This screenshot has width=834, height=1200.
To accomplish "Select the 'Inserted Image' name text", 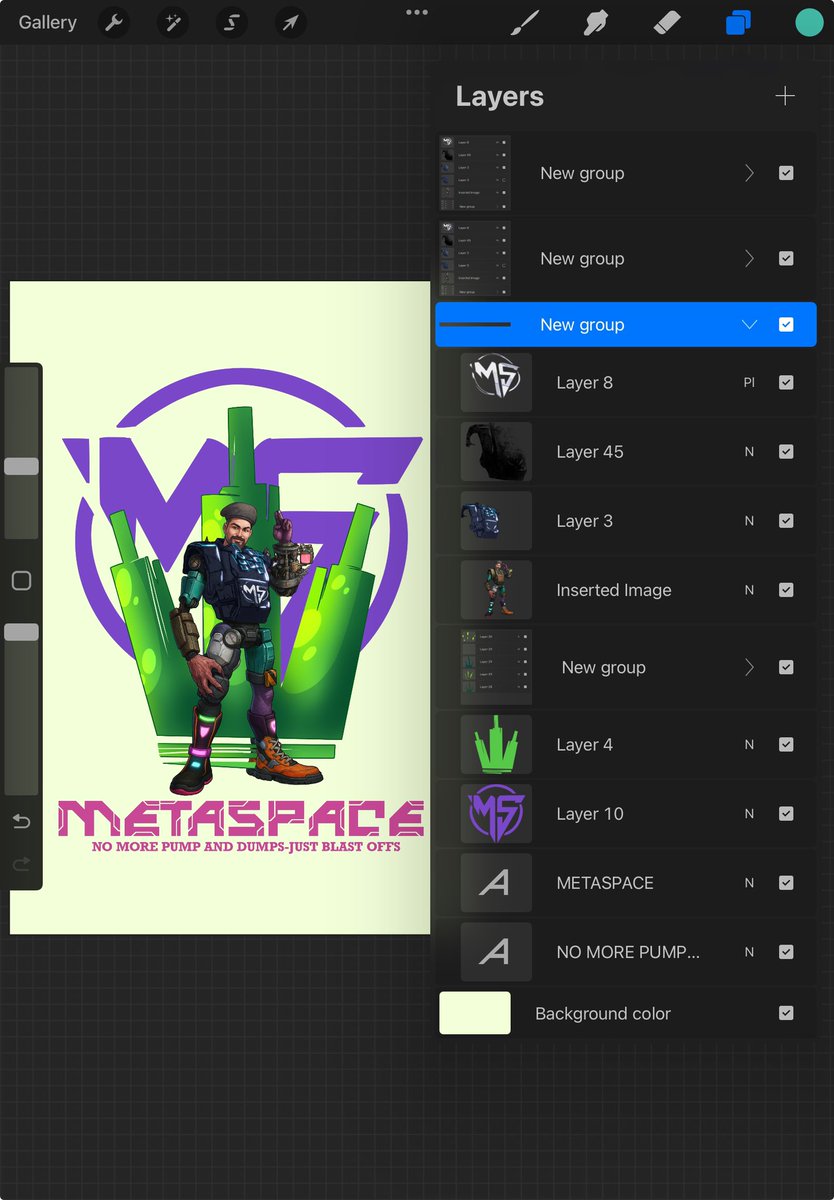I will (614, 590).
